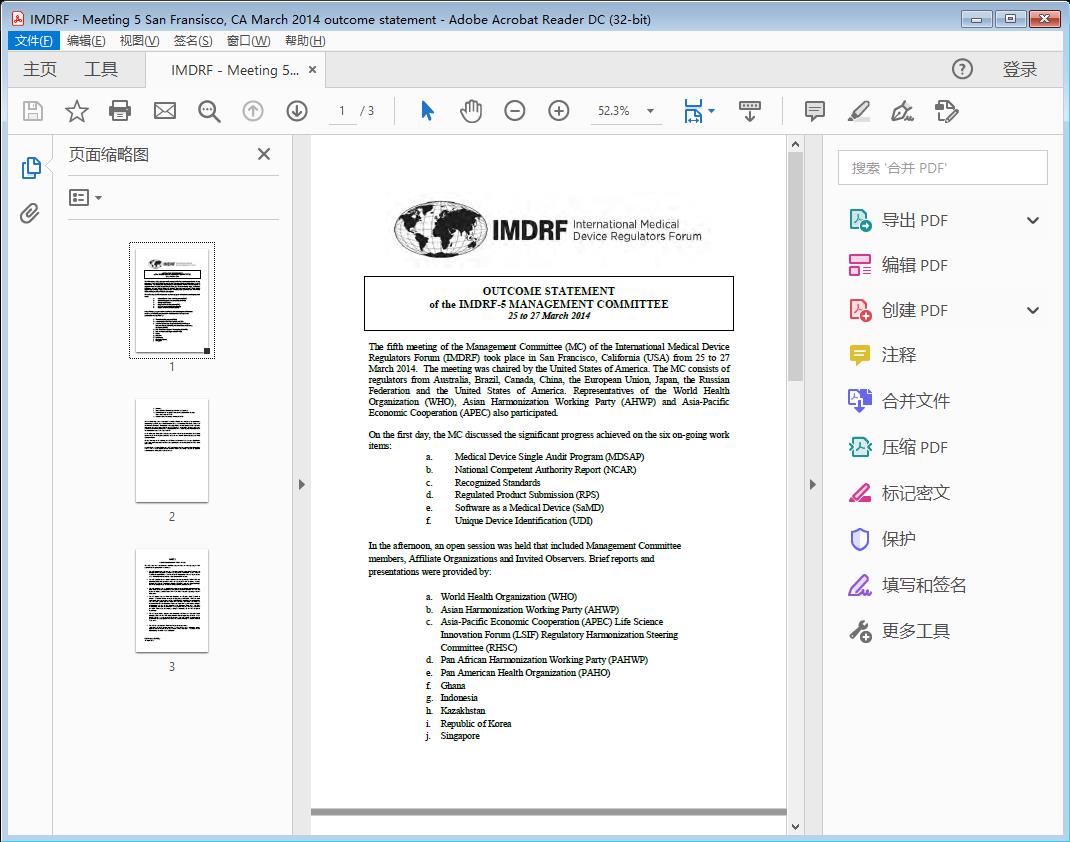Activate the text Selection tool
This screenshot has width=1070, height=842.
pos(425,111)
